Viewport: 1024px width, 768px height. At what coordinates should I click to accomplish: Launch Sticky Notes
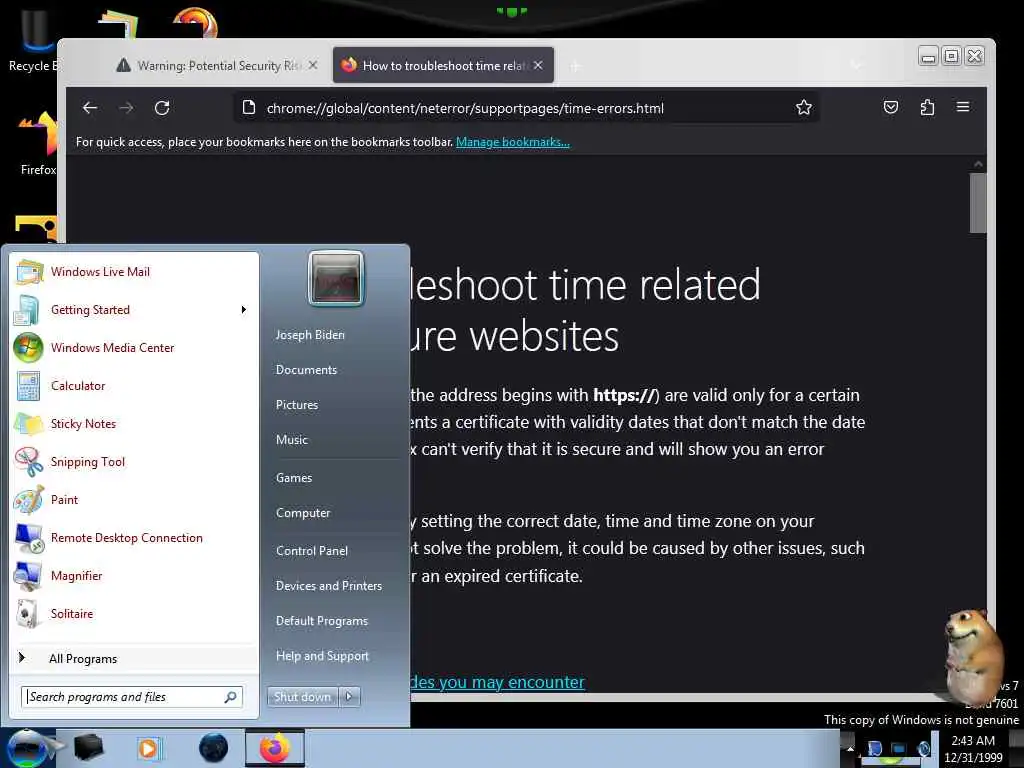(x=134, y=423)
